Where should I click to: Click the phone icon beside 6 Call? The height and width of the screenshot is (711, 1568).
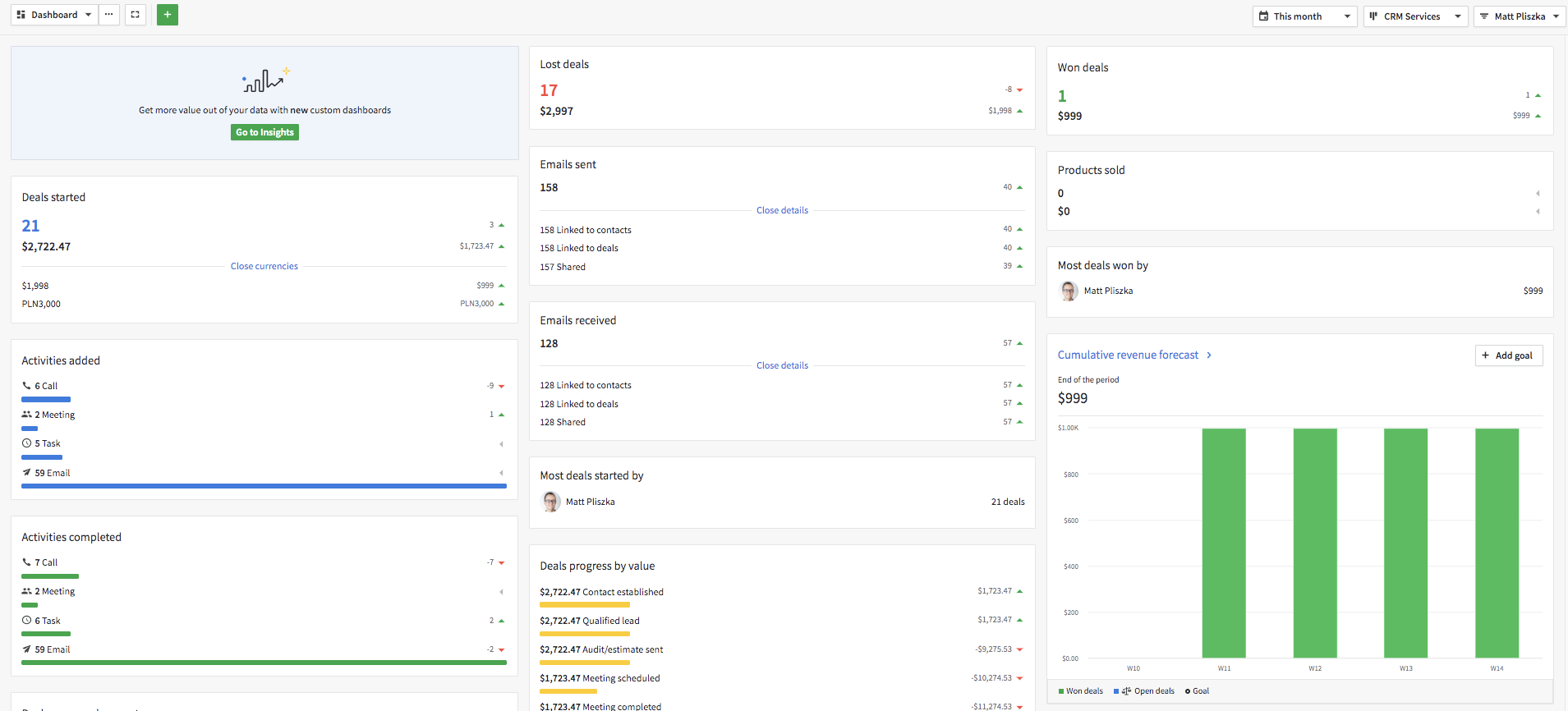[x=26, y=385]
